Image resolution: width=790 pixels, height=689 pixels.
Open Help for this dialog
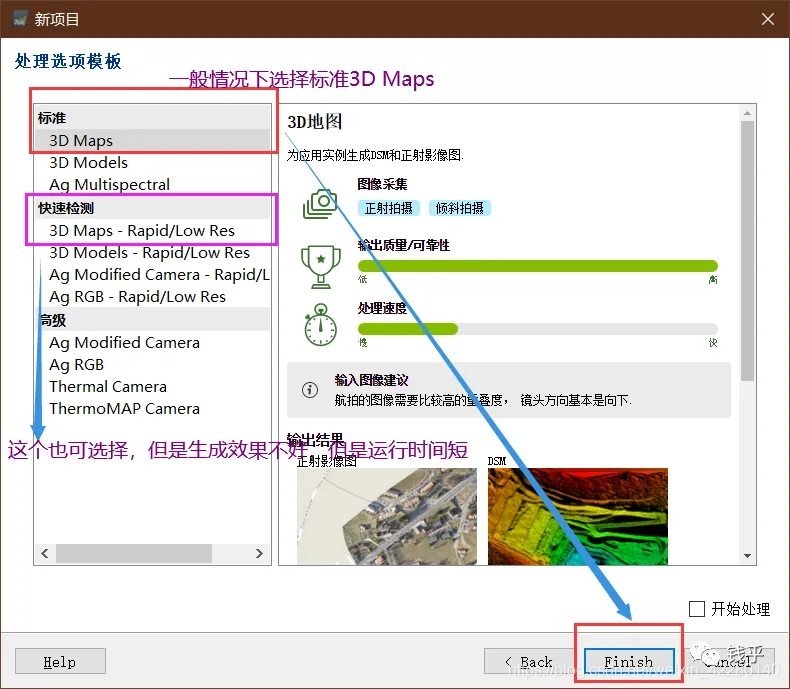[x=60, y=661]
